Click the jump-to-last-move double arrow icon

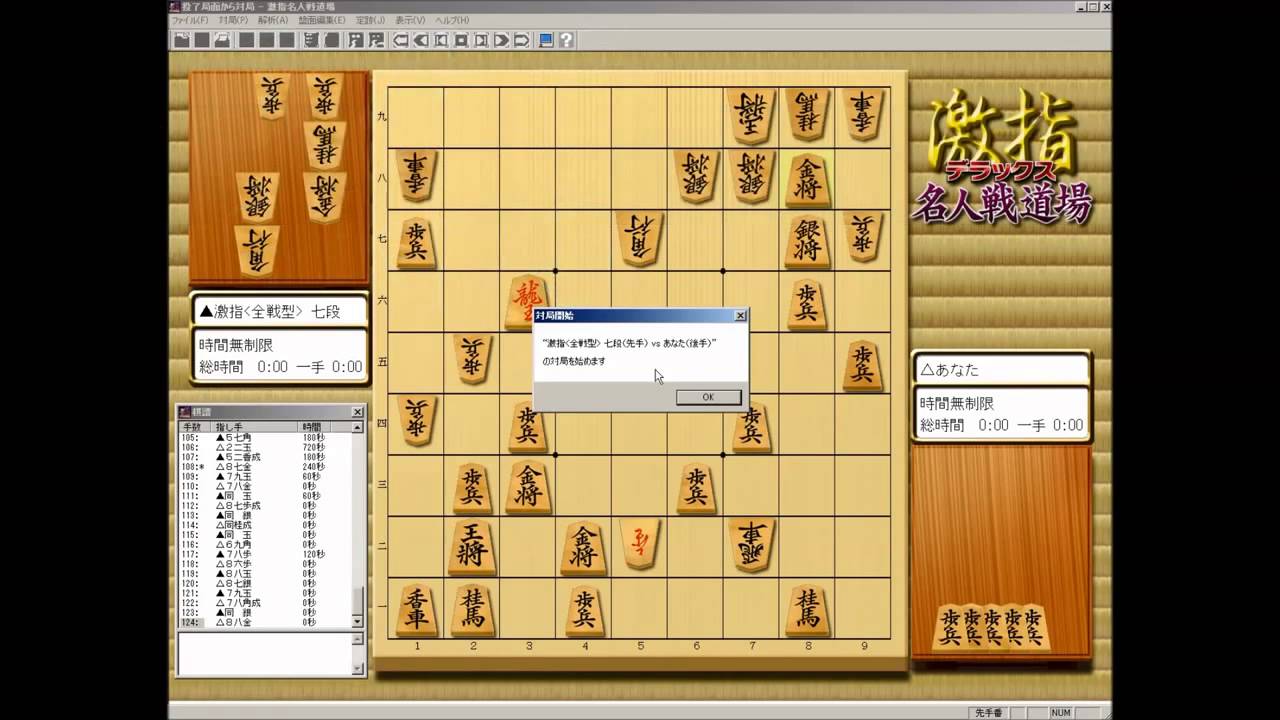(521, 40)
